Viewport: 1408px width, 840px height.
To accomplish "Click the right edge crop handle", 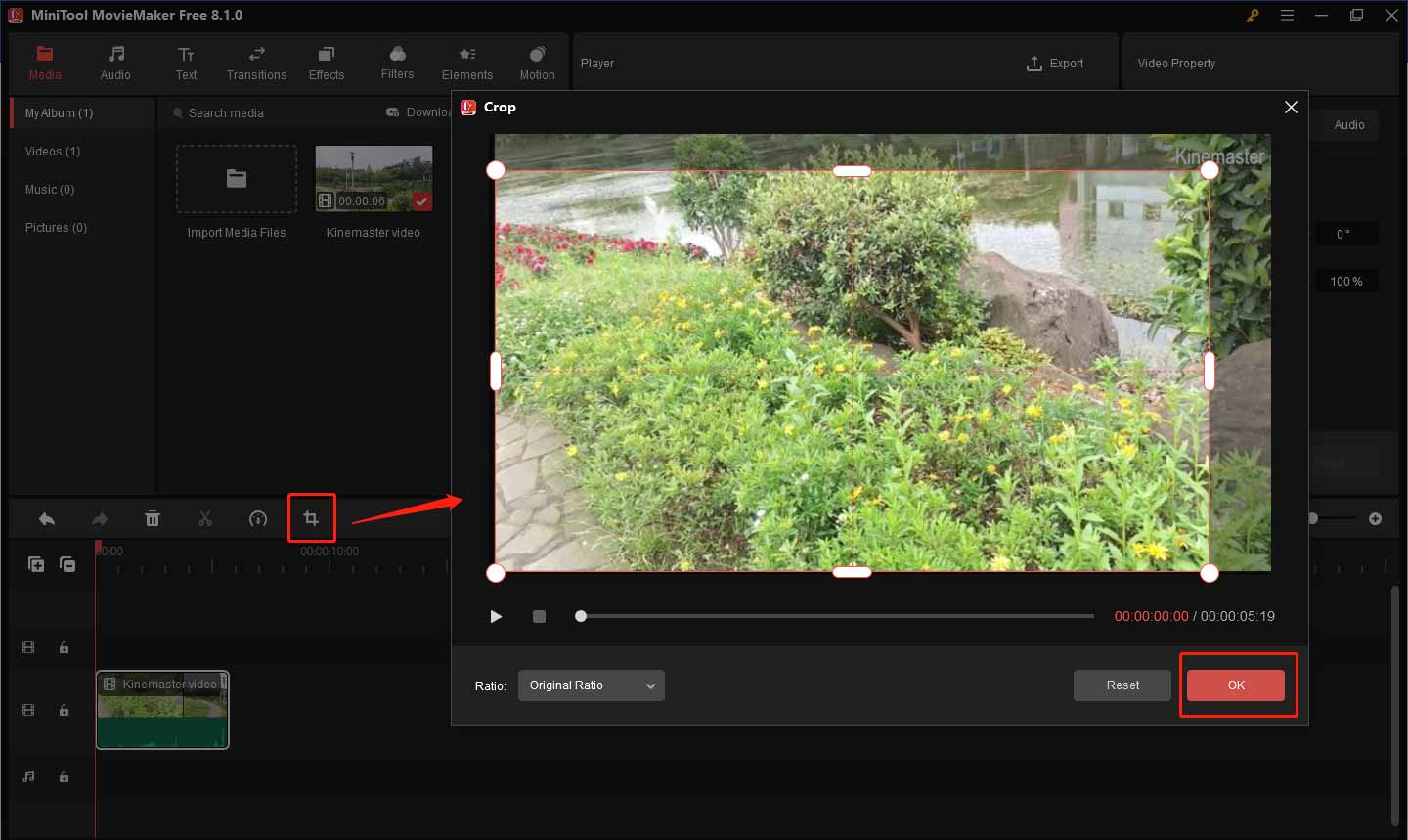I will 1210,371.
